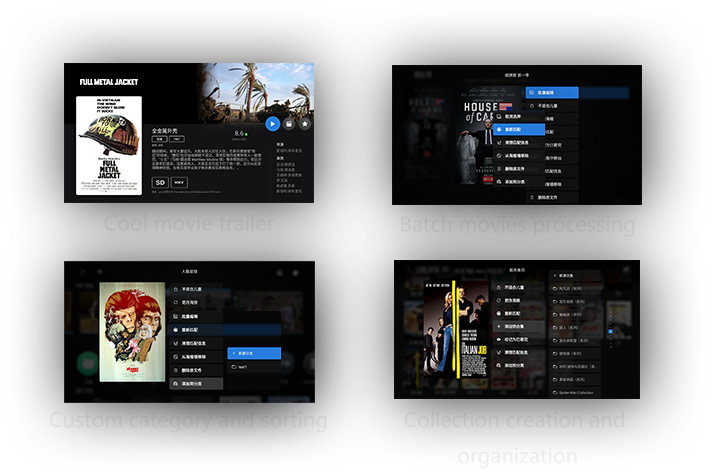Choose 从海报墙移除 in House of Cards front menu
Screen dimensions: 713x475
519,155
